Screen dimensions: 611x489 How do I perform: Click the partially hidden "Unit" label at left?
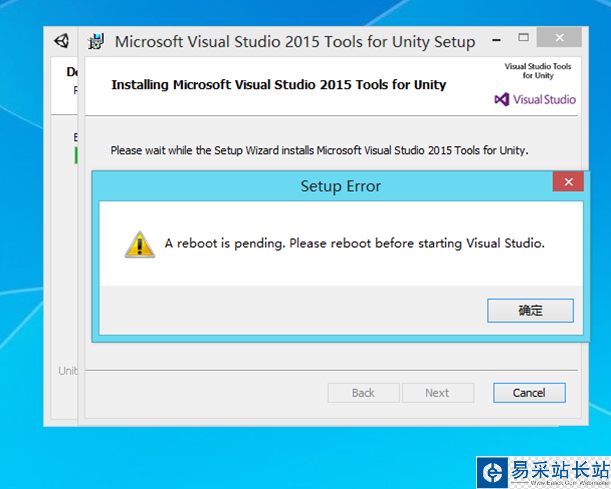pyautogui.click(x=67, y=371)
